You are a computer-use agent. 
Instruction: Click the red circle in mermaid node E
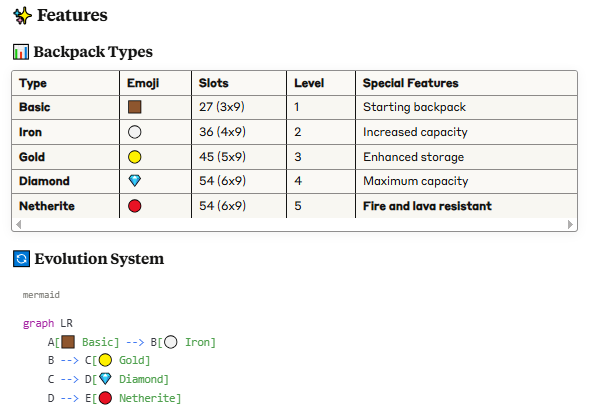pos(105,398)
